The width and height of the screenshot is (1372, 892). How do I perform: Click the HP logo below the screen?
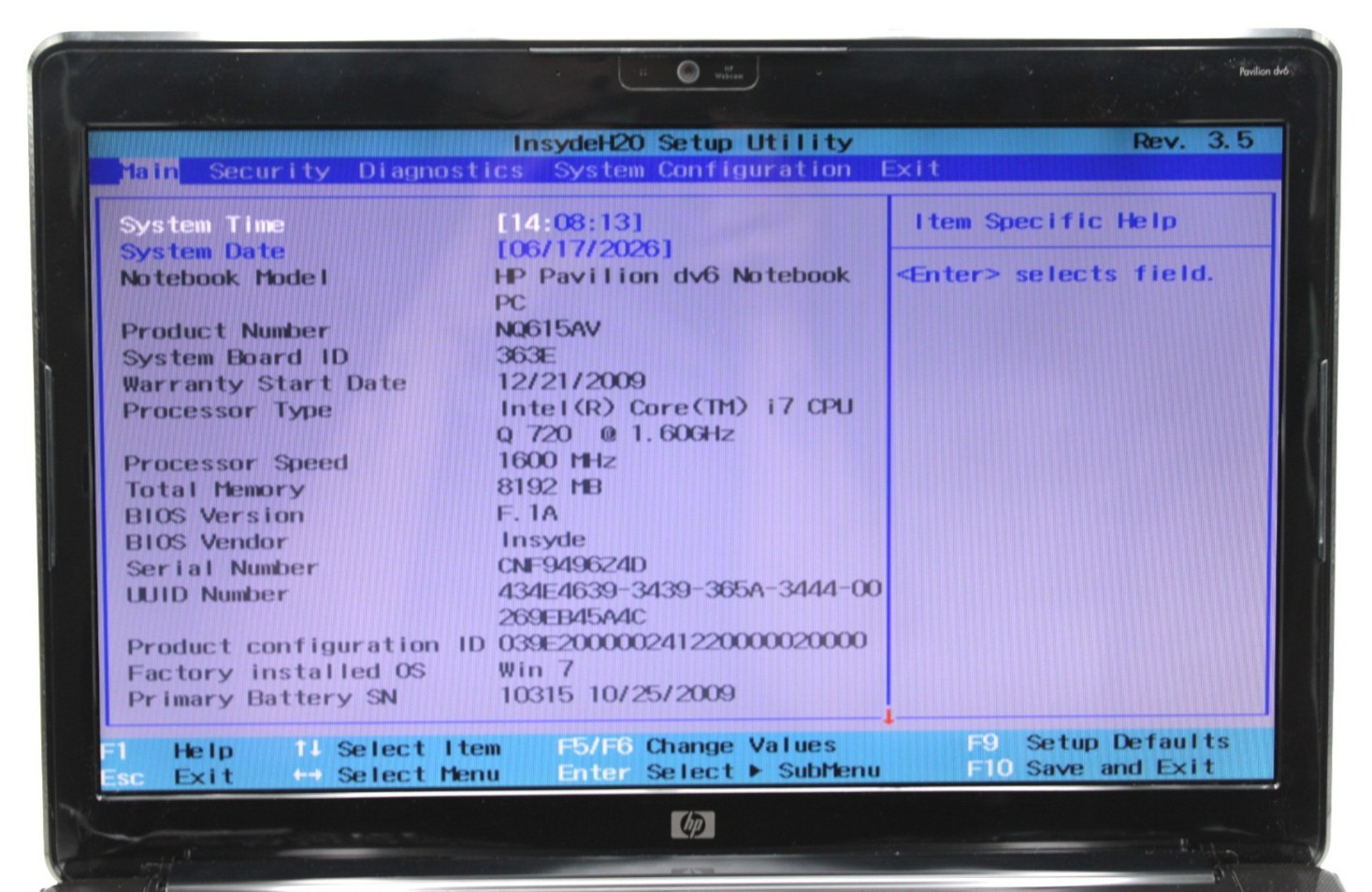693,825
